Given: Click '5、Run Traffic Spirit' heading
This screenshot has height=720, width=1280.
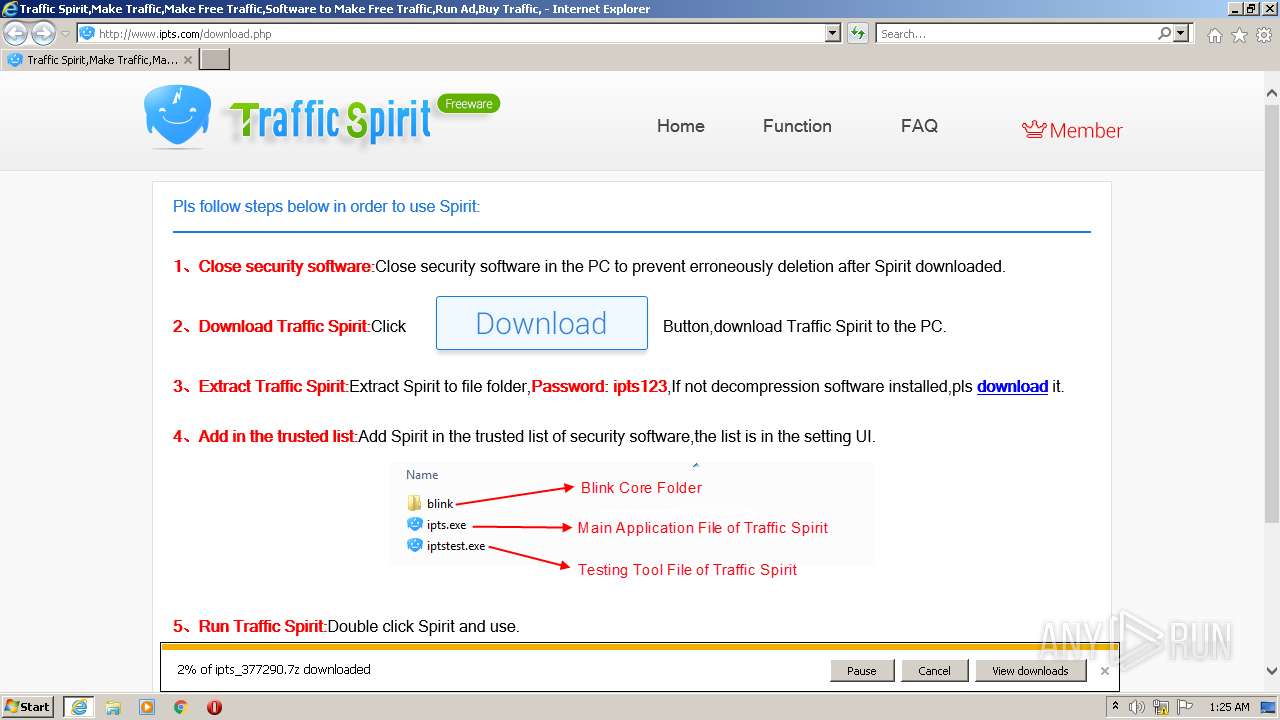Looking at the screenshot, I should pyautogui.click(x=249, y=627).
